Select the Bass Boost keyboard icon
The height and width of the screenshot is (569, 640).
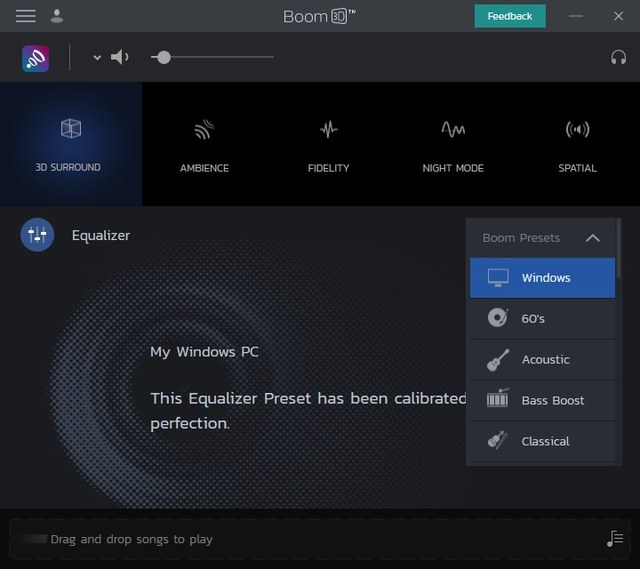click(x=497, y=400)
